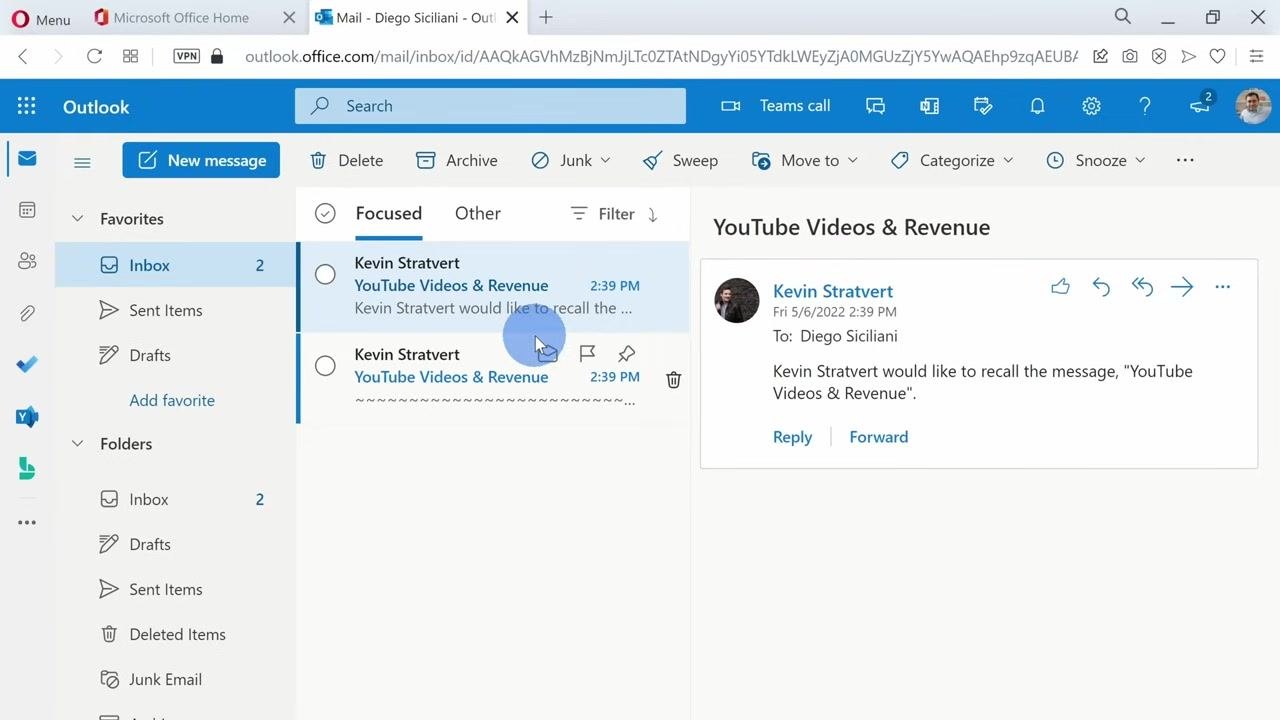1280x720 pixels.
Task: Open Deleted Items folder
Action: [175, 634]
